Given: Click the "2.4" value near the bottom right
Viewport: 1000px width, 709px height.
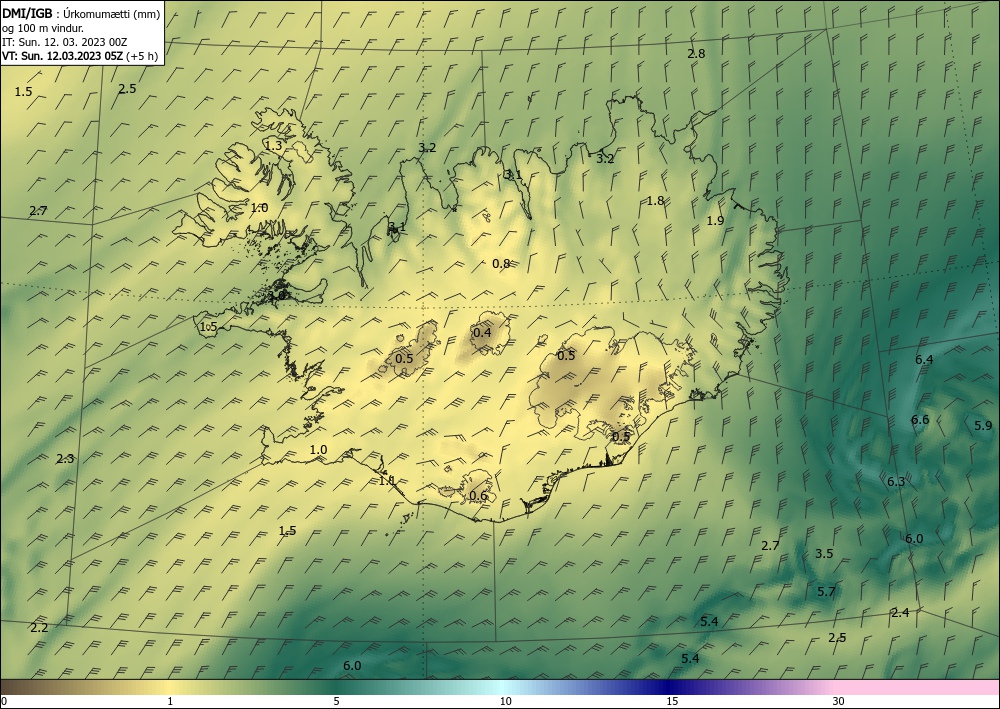Looking at the screenshot, I should pos(900,613).
